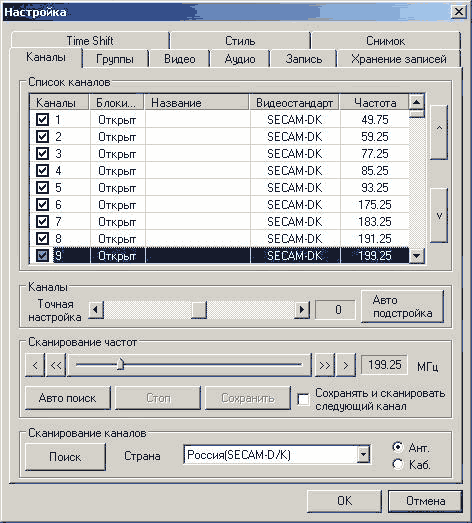Click the Авто подстройка button

(402, 307)
